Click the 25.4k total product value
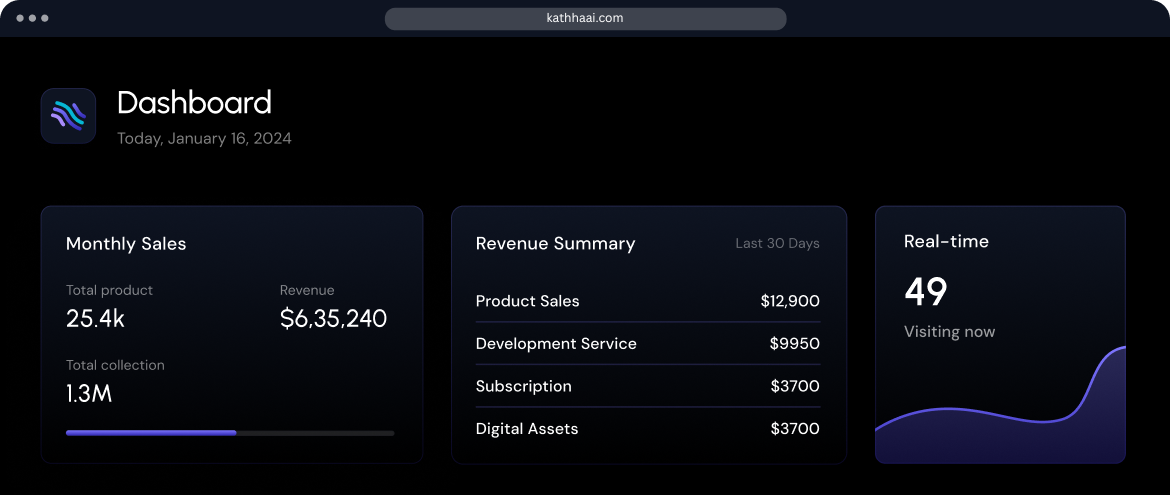Viewport: 1170px width, 495px height. point(95,319)
